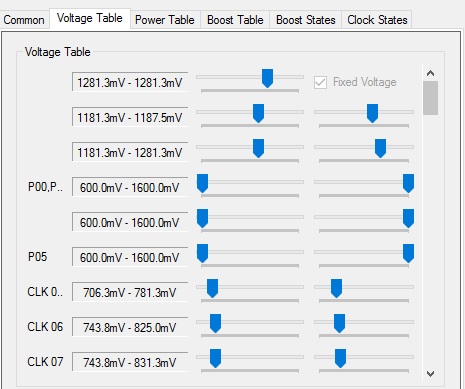Click the P05 maximum voltage slider thumb
The width and height of the screenshot is (465, 389).
408,254
